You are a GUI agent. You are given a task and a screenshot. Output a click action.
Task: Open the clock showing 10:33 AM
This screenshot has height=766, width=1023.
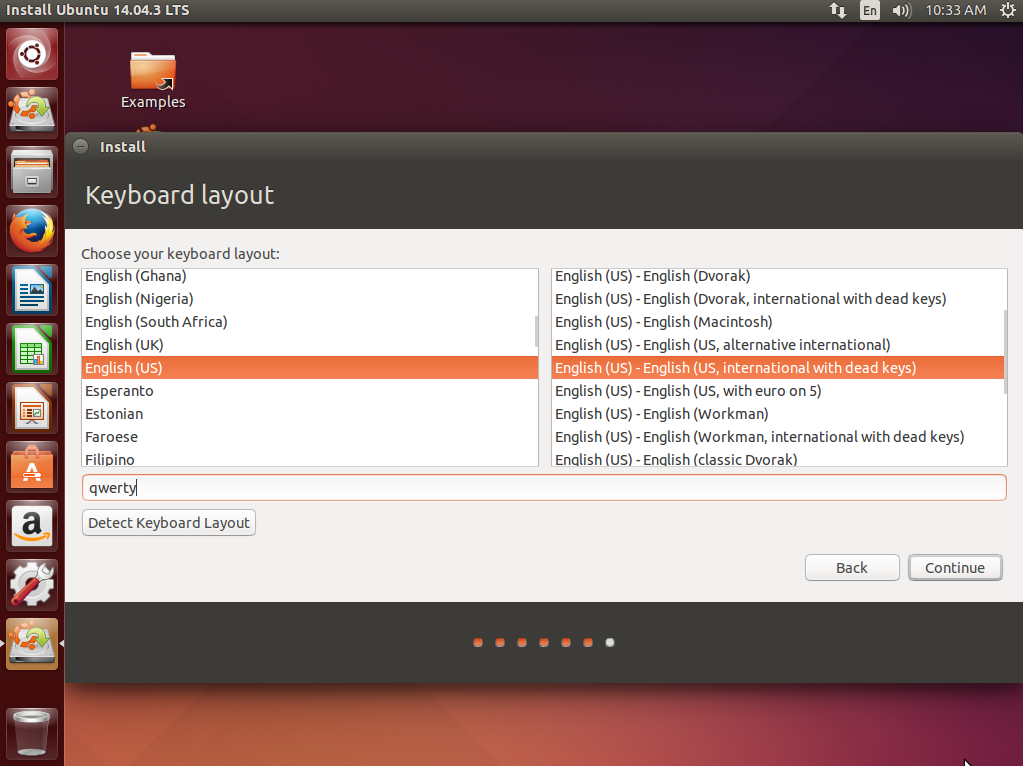[x=956, y=10]
